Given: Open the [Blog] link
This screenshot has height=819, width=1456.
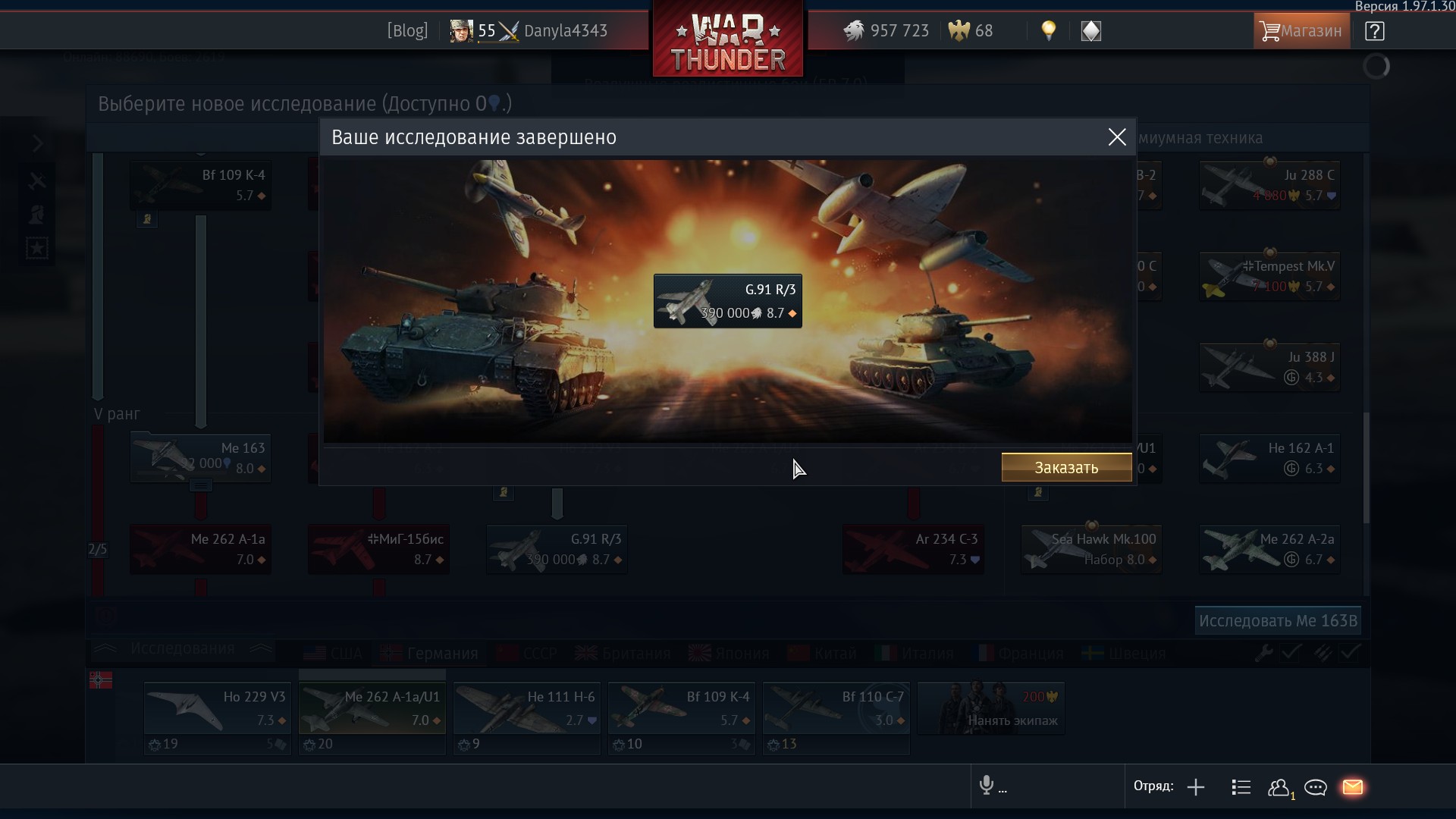Looking at the screenshot, I should point(407,31).
